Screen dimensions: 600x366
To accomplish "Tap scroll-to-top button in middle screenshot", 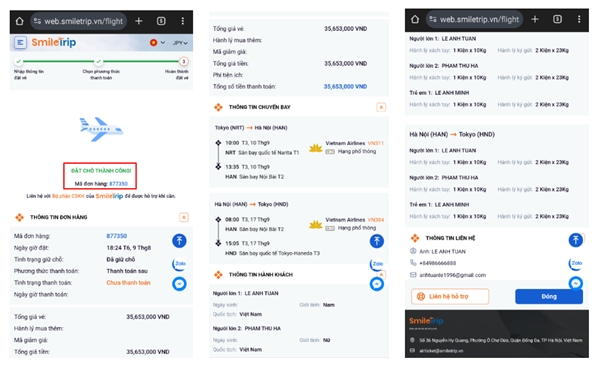I will click(x=377, y=241).
